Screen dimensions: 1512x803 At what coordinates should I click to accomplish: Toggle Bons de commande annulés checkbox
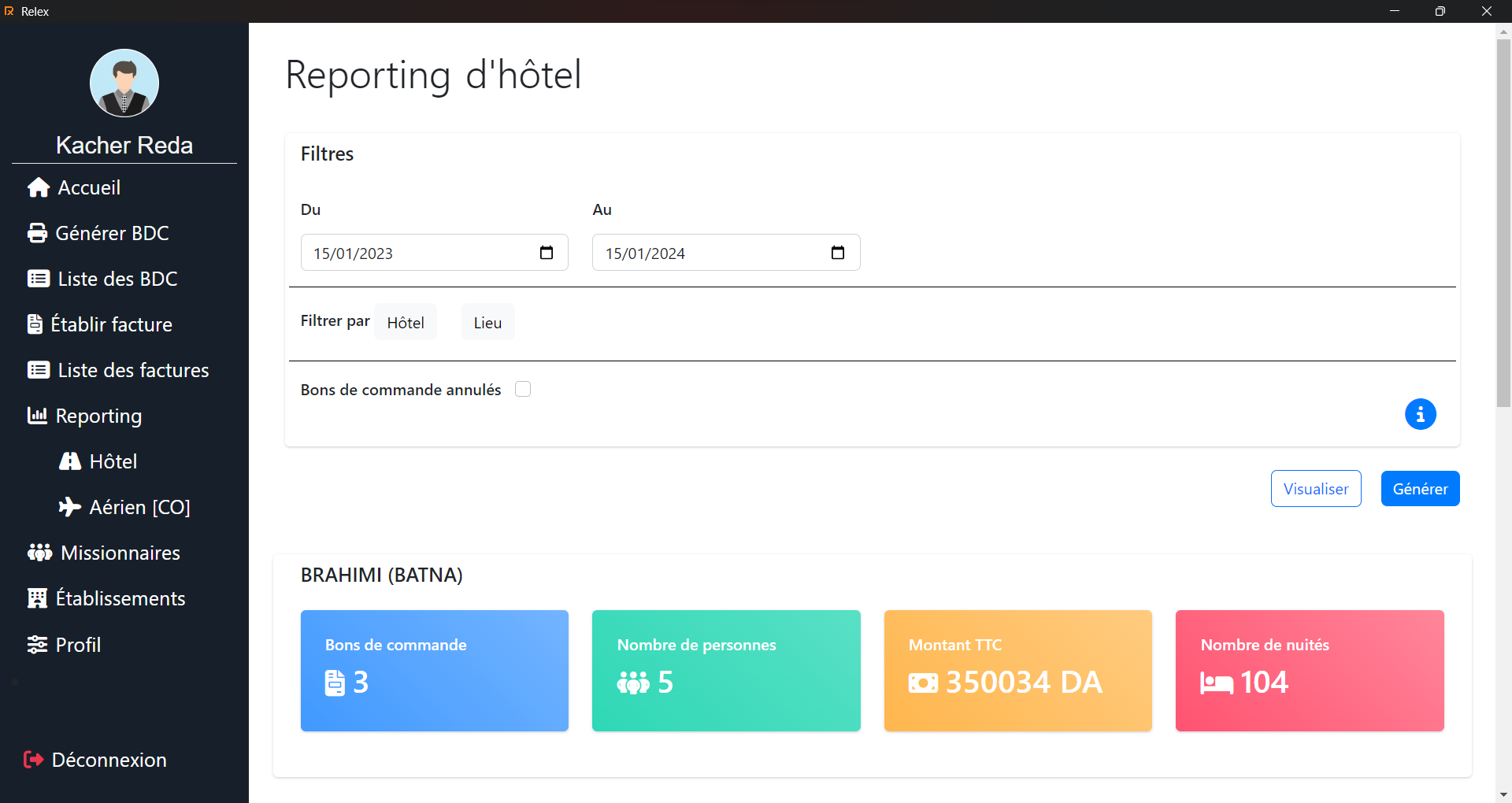pyautogui.click(x=523, y=389)
